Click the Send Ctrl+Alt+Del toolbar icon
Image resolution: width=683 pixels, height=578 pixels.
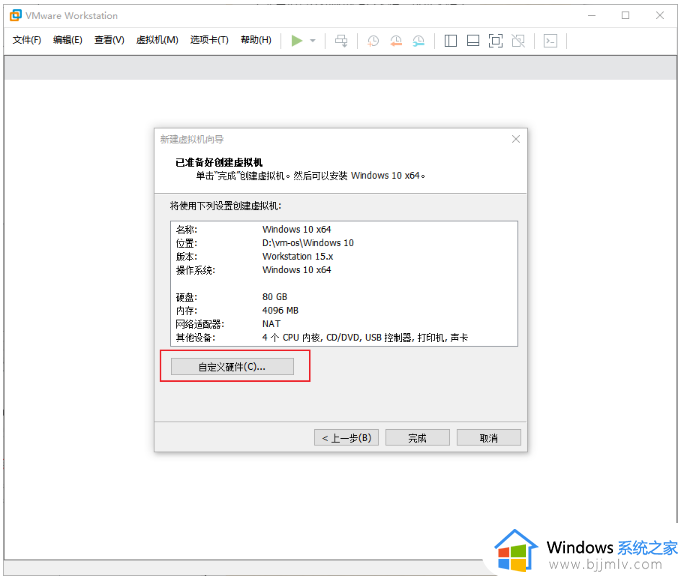(x=341, y=41)
